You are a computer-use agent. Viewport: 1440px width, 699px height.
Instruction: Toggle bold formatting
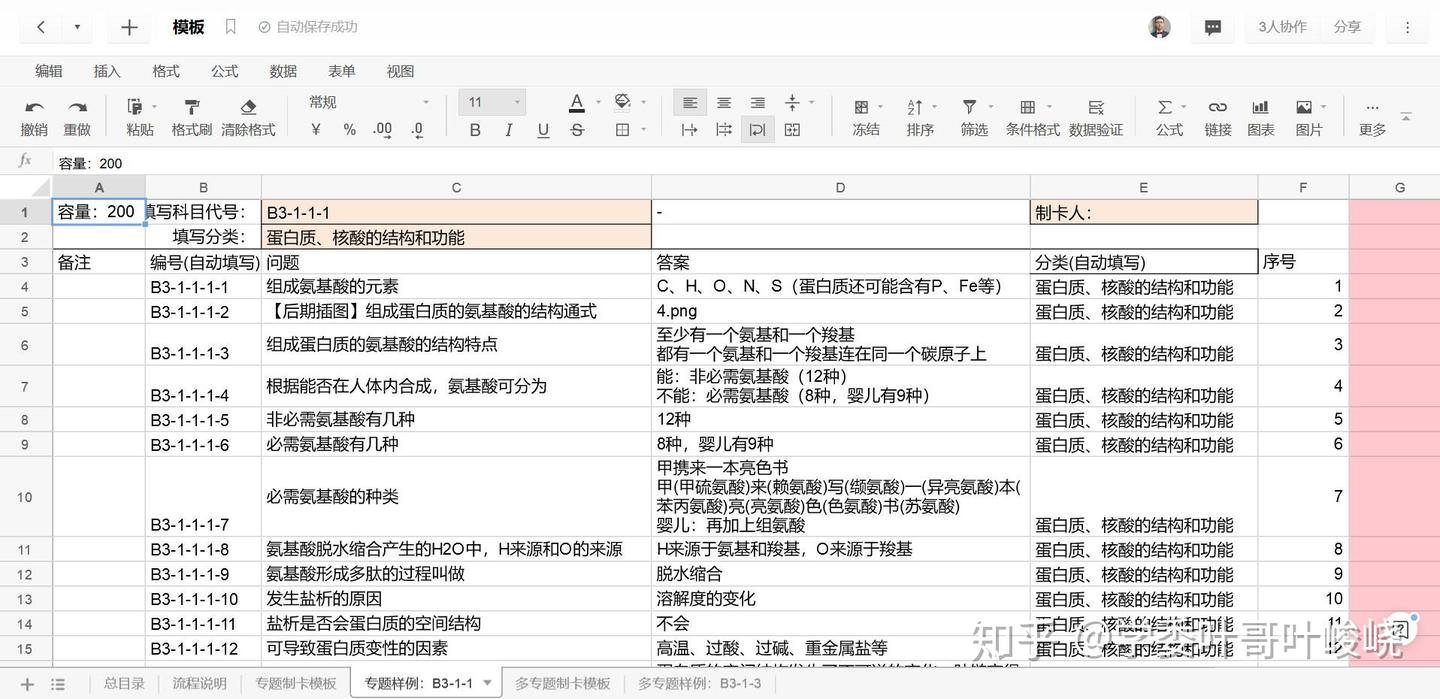pyautogui.click(x=475, y=130)
